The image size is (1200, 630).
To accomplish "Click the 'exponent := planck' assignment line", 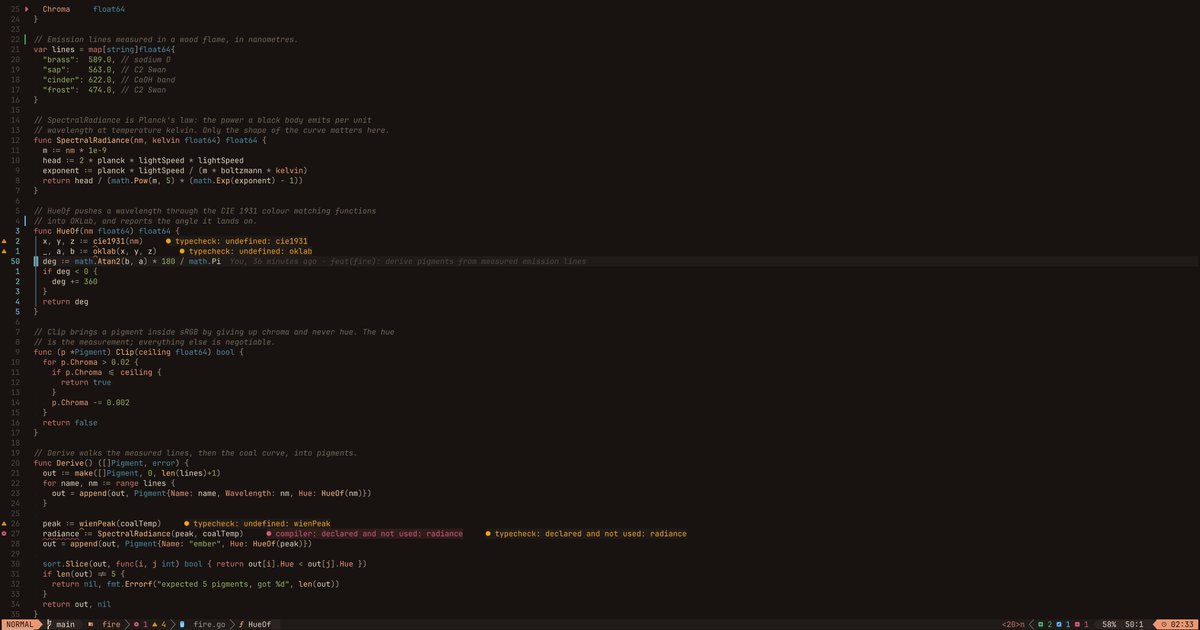I will coord(174,170).
